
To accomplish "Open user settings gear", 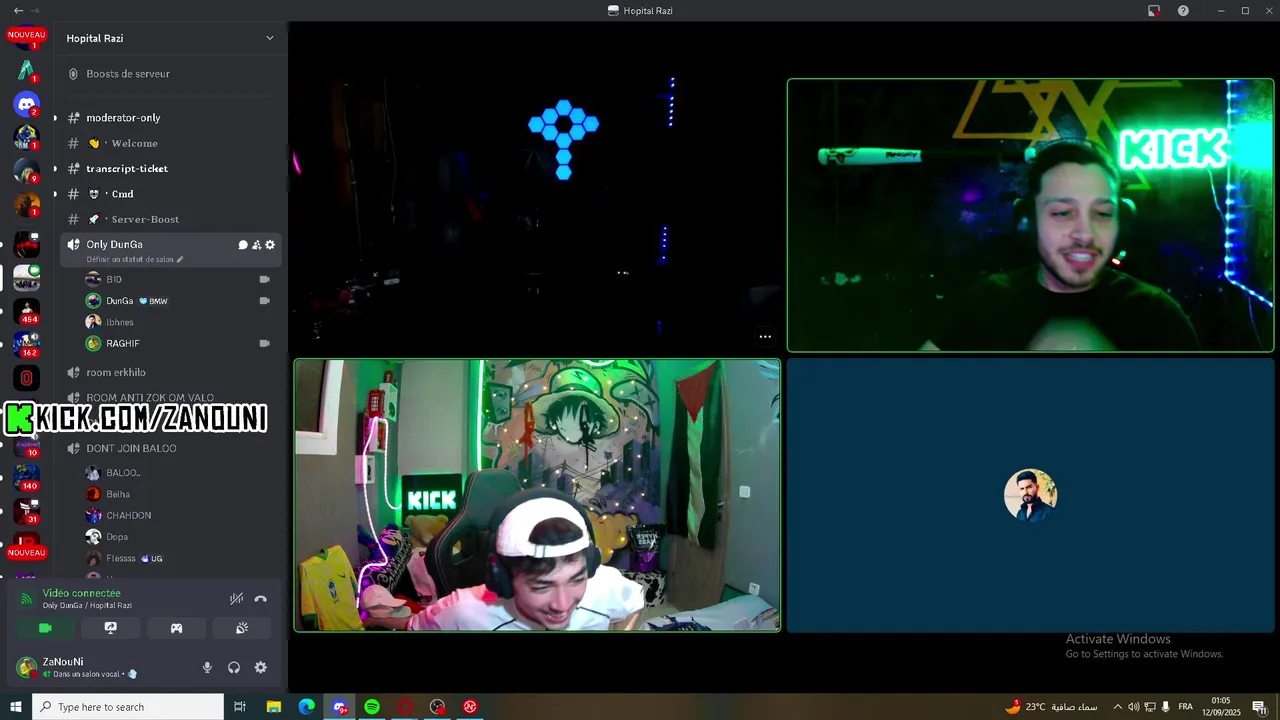I will click(x=261, y=668).
